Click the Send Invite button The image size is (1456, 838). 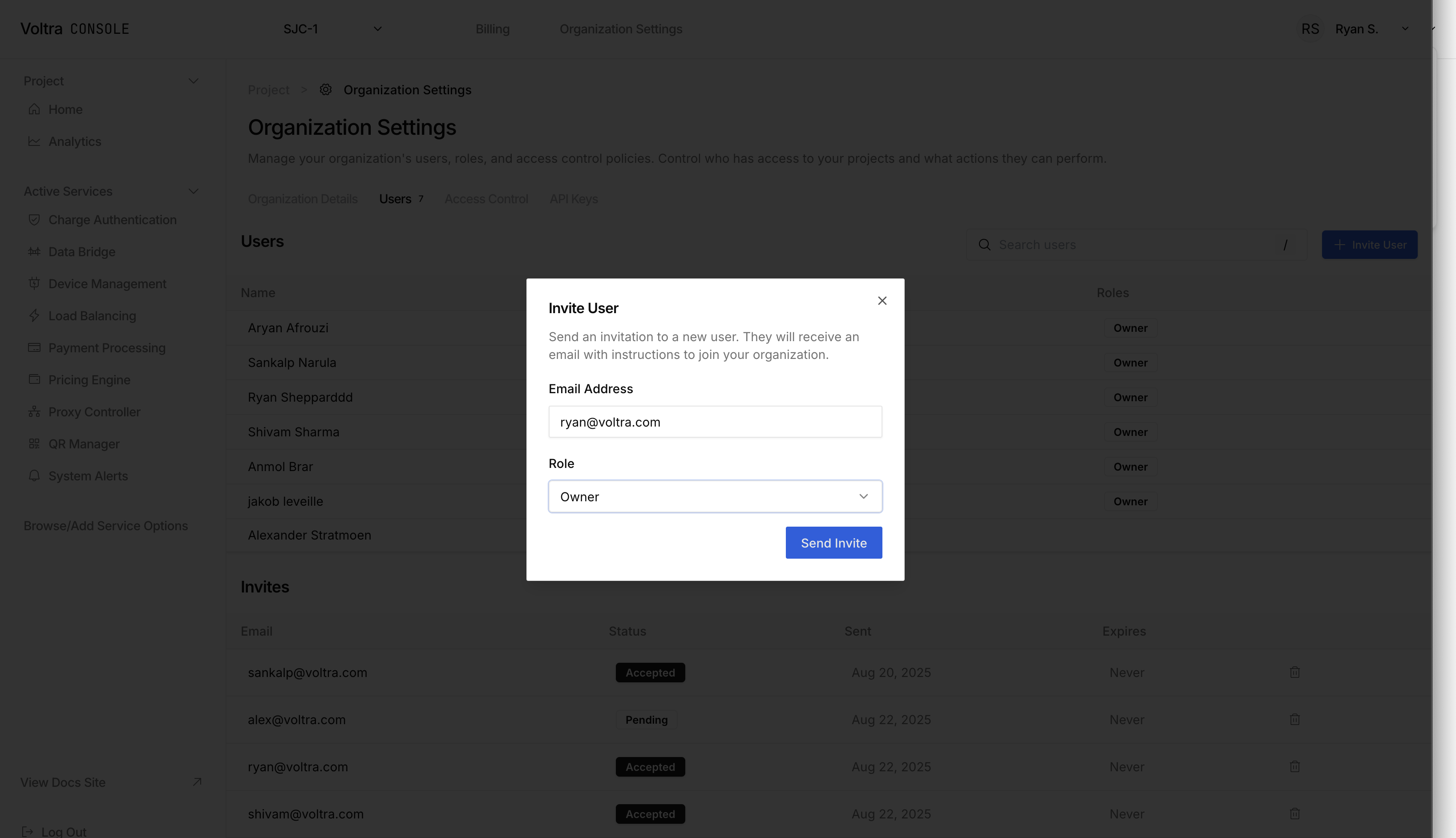tap(833, 542)
